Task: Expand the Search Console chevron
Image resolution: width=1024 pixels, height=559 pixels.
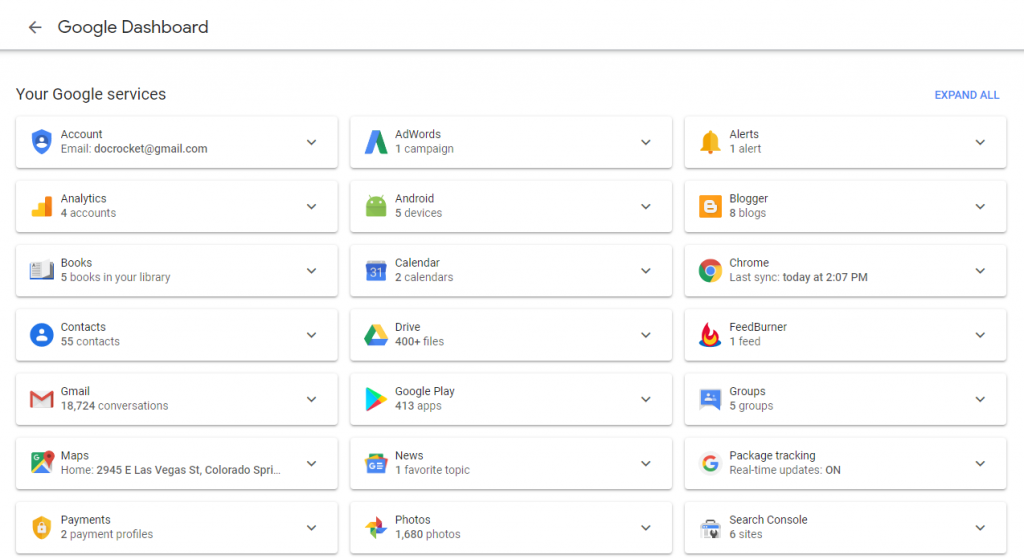Action: point(980,528)
